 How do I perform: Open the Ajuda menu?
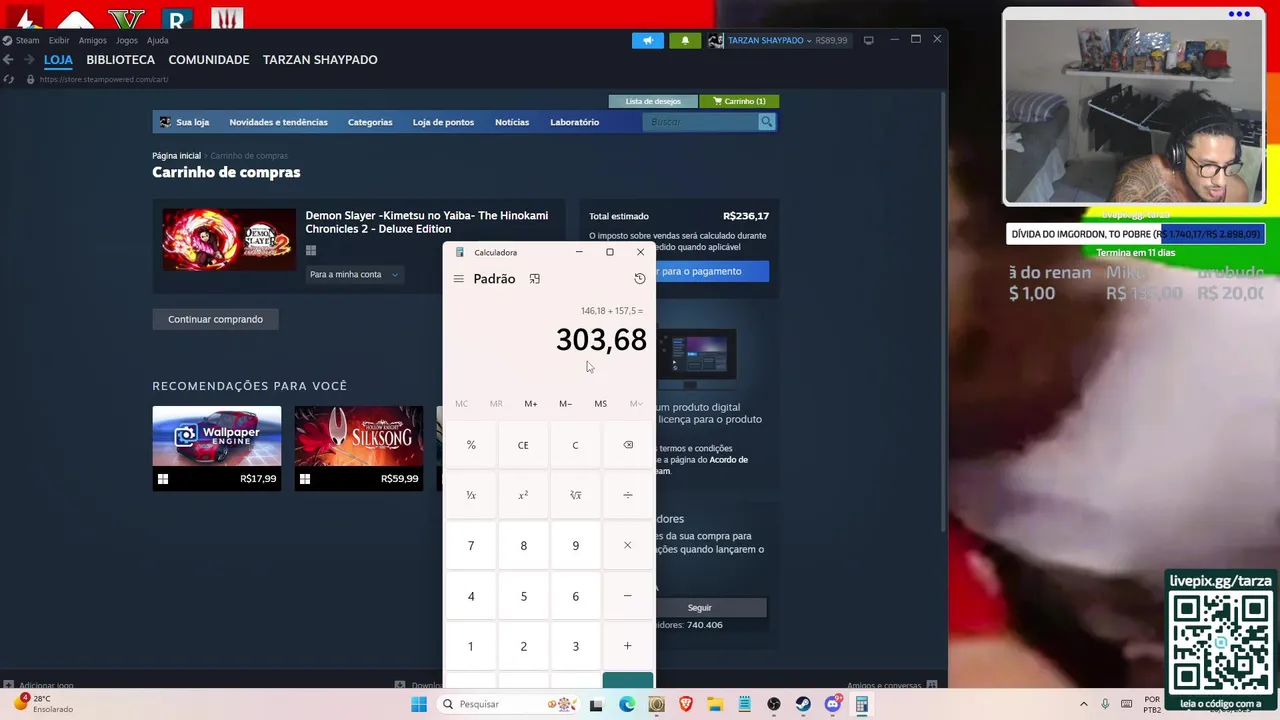pyautogui.click(x=158, y=40)
